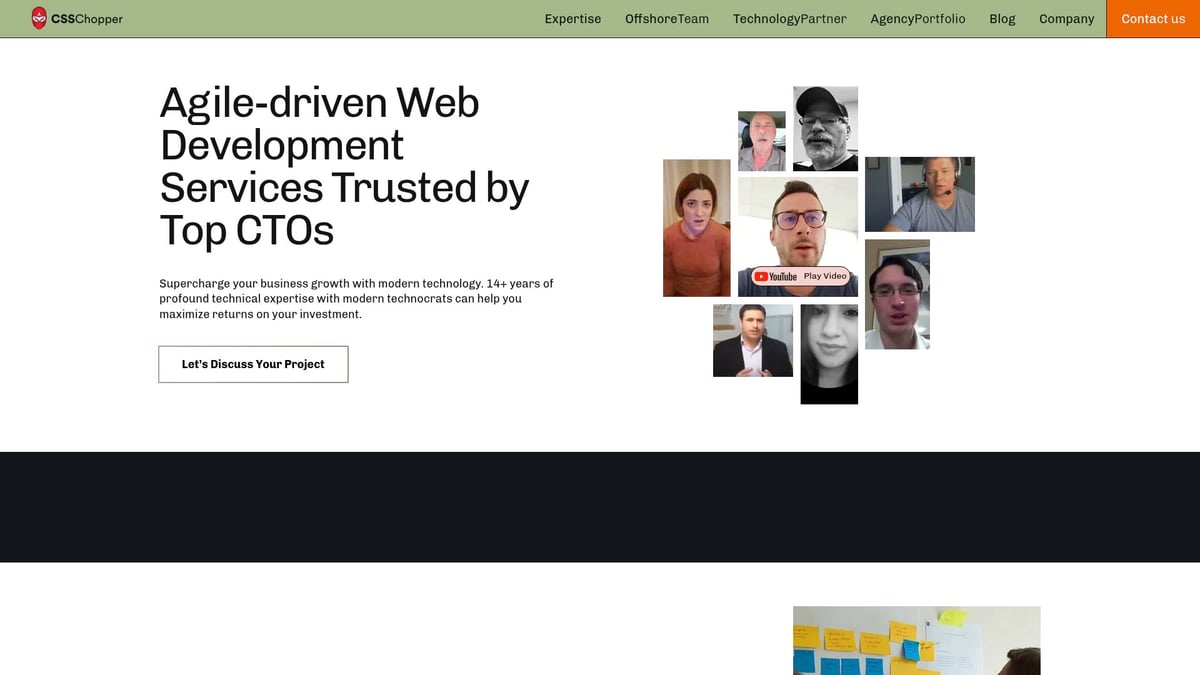Click the man in dark suit testimonial thumbnail
The width and height of the screenshot is (1200, 675).
753,340
